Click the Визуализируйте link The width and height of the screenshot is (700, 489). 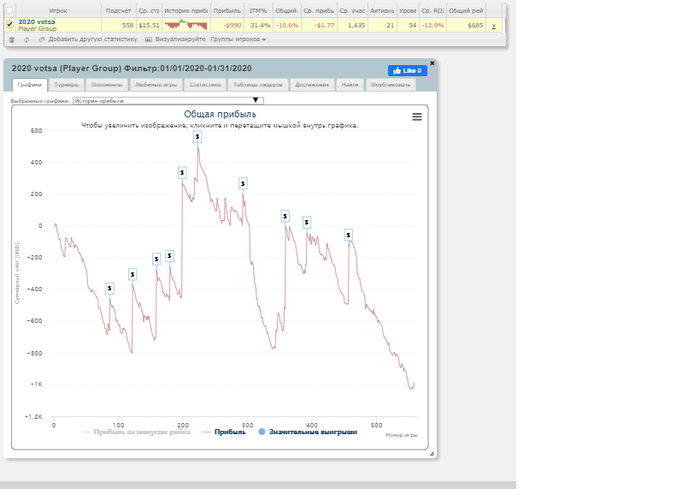[180, 39]
